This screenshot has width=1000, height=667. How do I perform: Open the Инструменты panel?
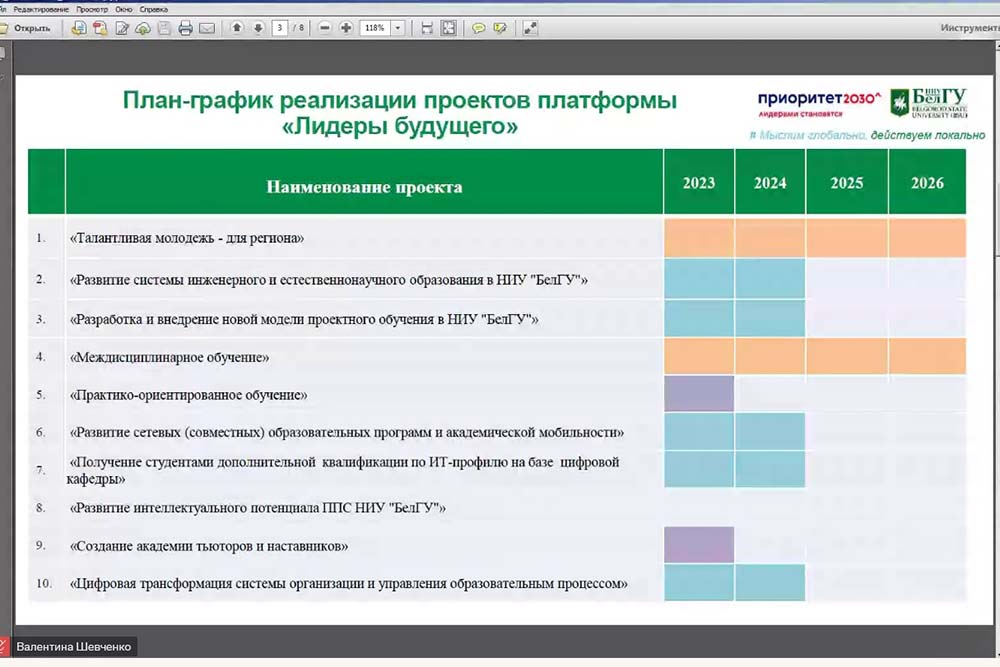pos(968,28)
